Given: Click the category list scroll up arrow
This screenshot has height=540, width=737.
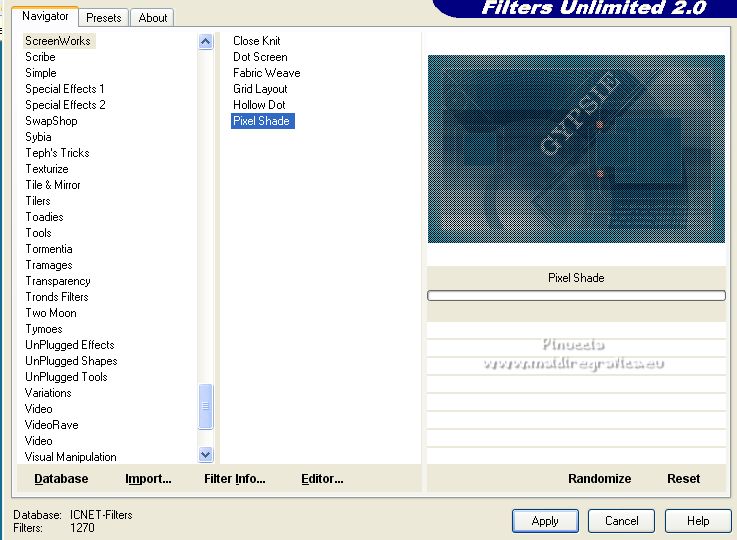Looking at the screenshot, I should [x=205, y=42].
